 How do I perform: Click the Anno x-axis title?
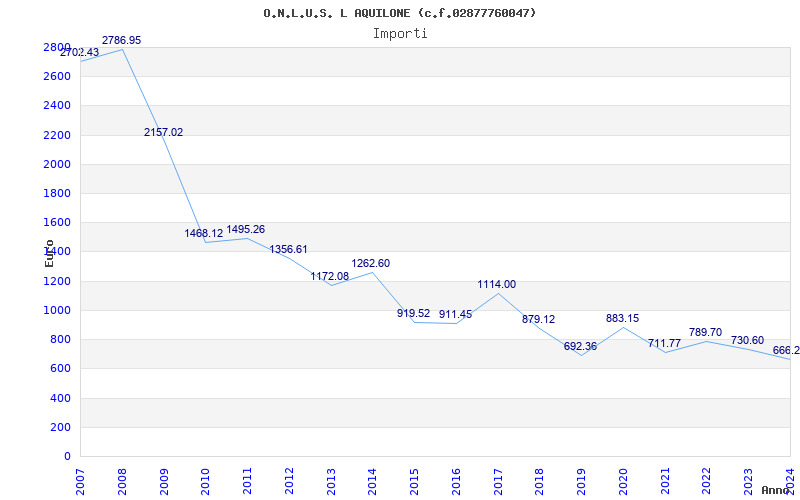pyautogui.click(x=775, y=490)
